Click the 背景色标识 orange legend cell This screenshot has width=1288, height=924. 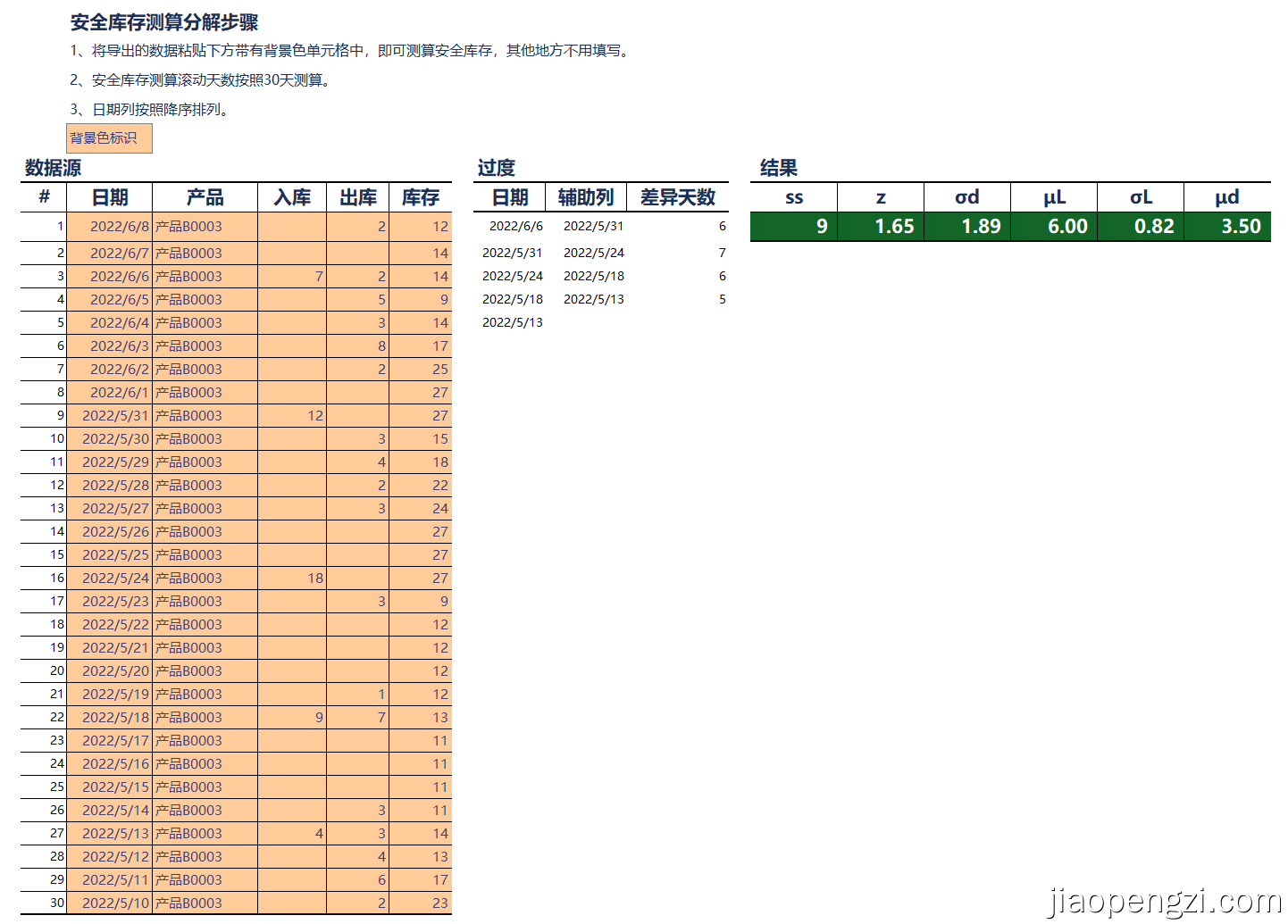coord(109,138)
